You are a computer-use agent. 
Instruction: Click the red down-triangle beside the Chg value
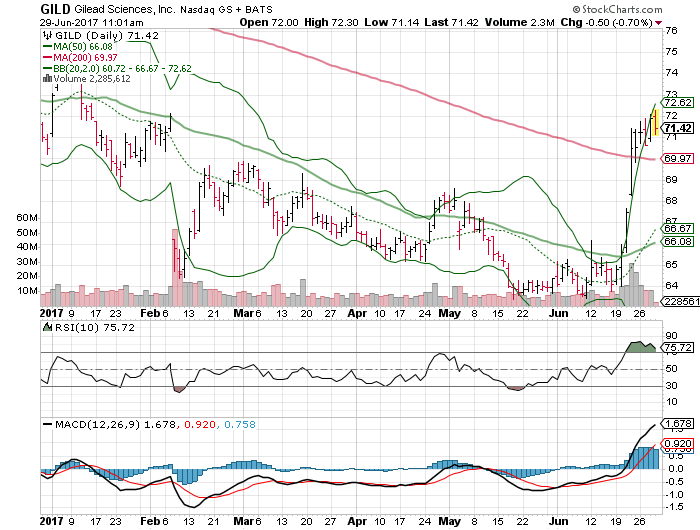click(658, 23)
